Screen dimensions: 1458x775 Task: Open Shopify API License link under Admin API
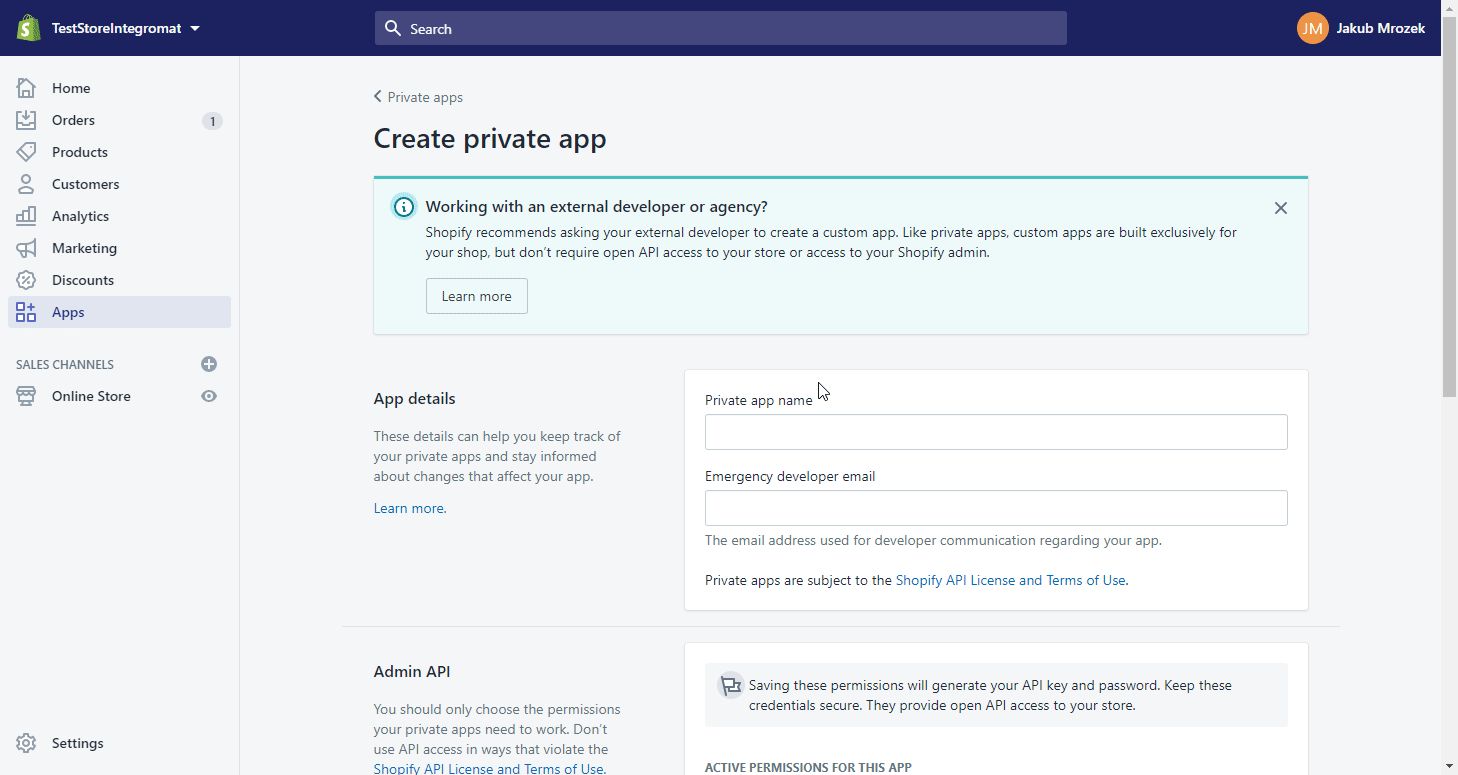point(489,768)
